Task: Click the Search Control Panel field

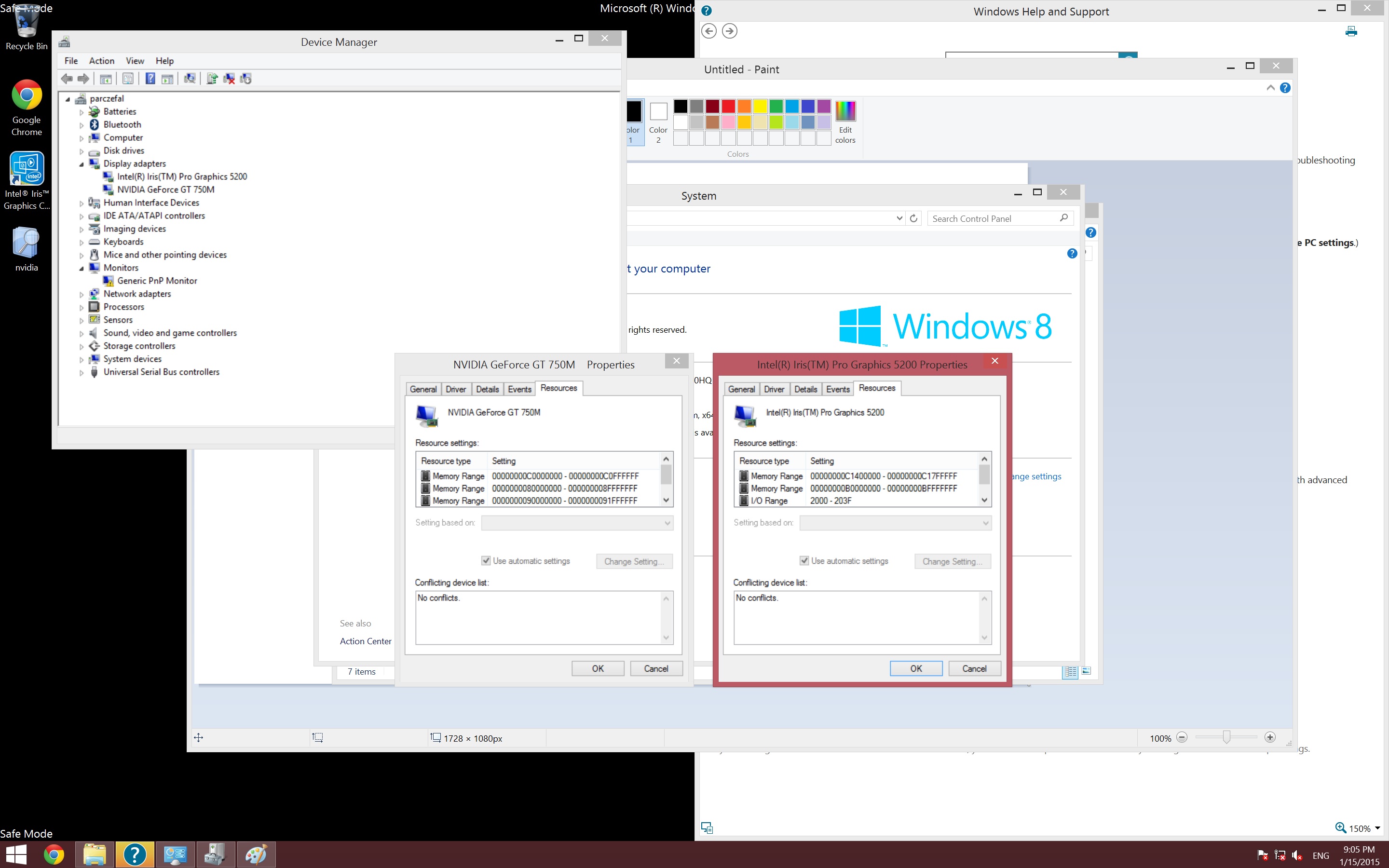Action: point(1000,218)
